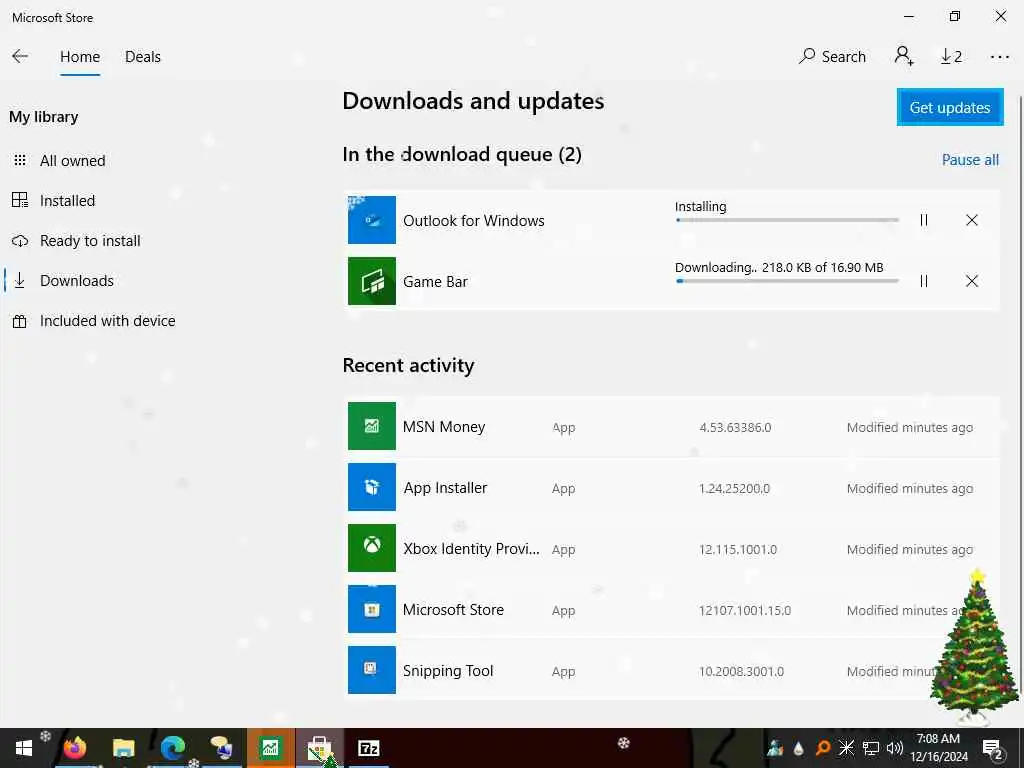Screen dimensions: 1024x768
Task: Select Included with device
Action: point(108,321)
